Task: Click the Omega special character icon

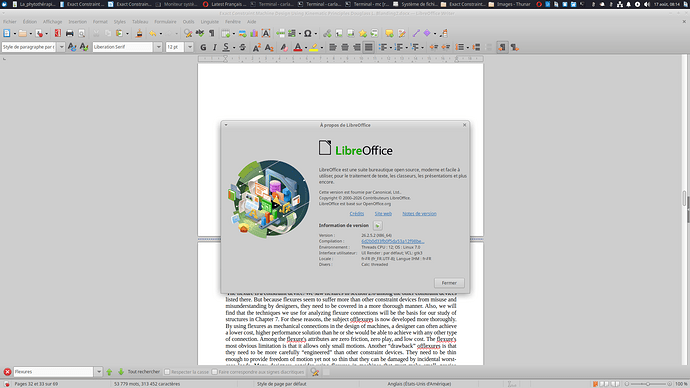Action: click(308, 33)
